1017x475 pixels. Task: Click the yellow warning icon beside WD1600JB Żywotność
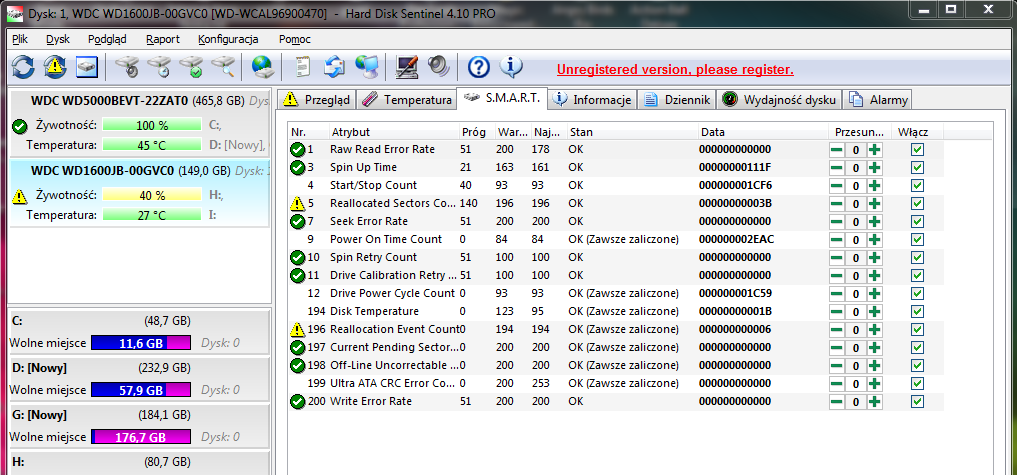(19, 195)
